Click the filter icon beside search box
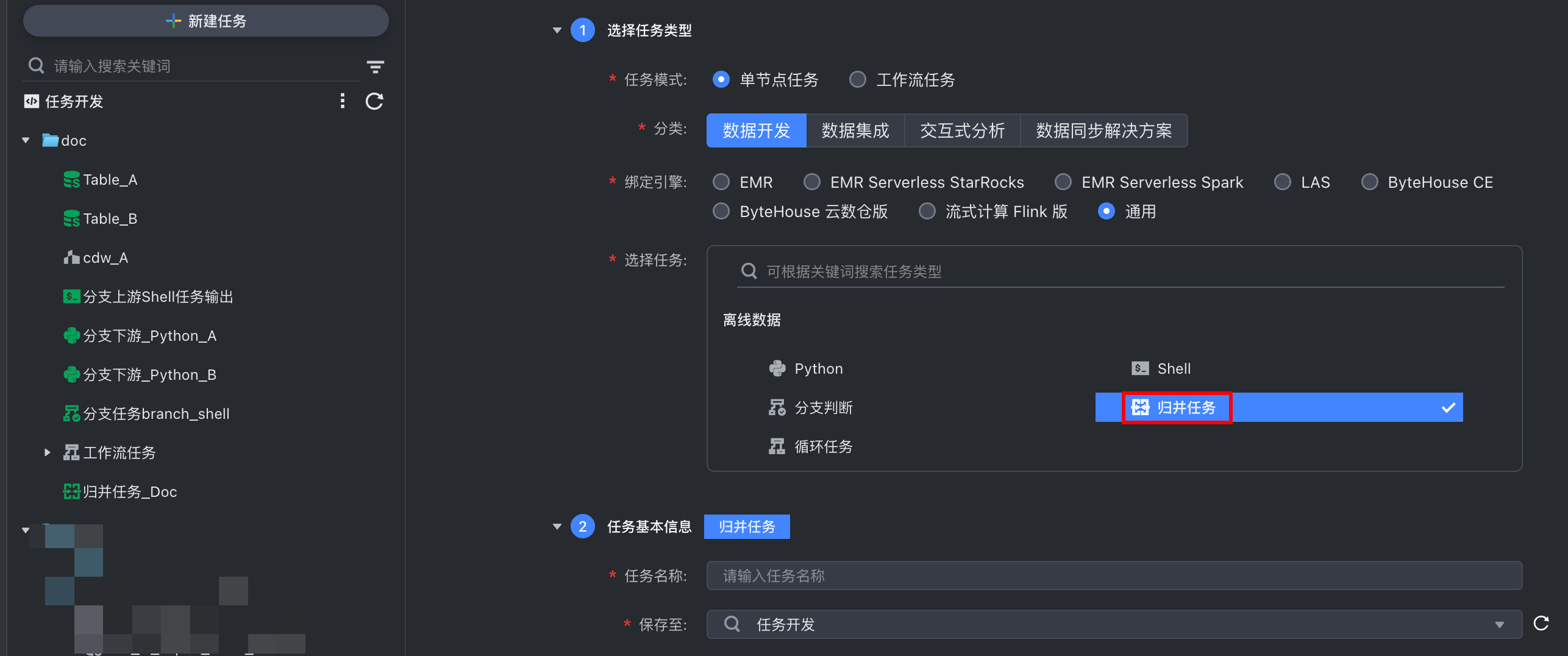1568x656 pixels. (375, 66)
